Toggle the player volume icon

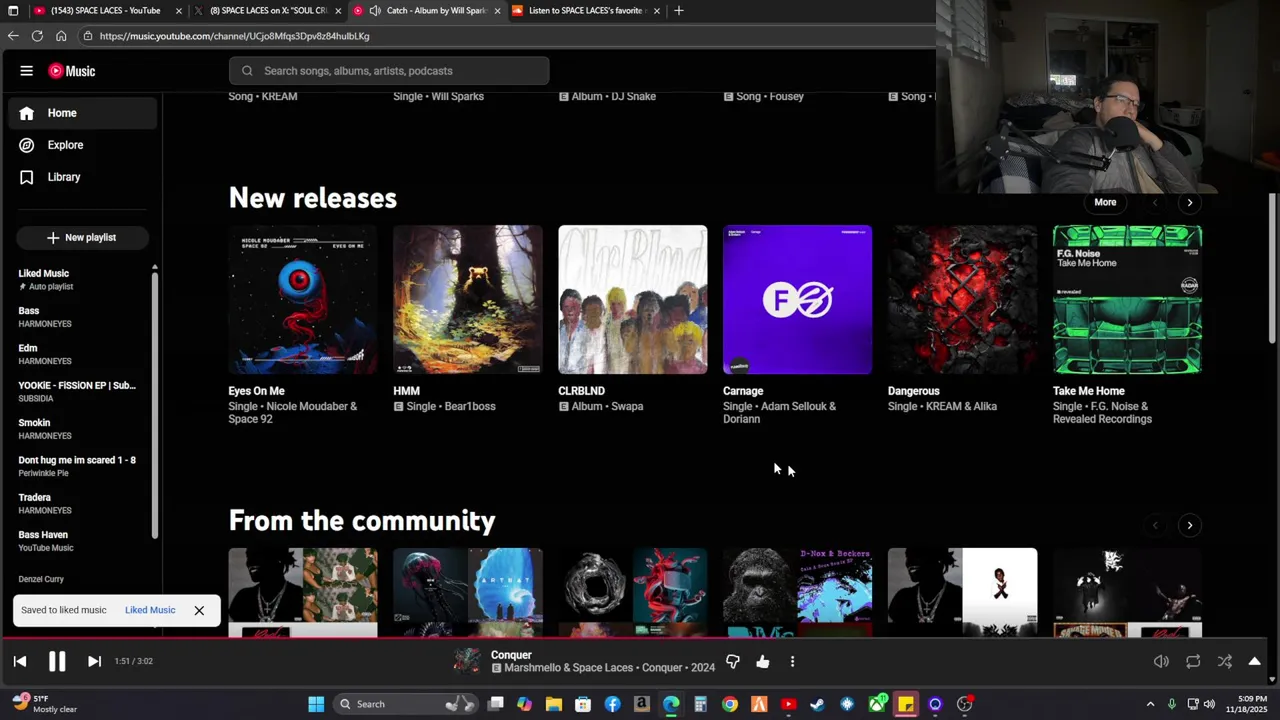tap(1161, 661)
